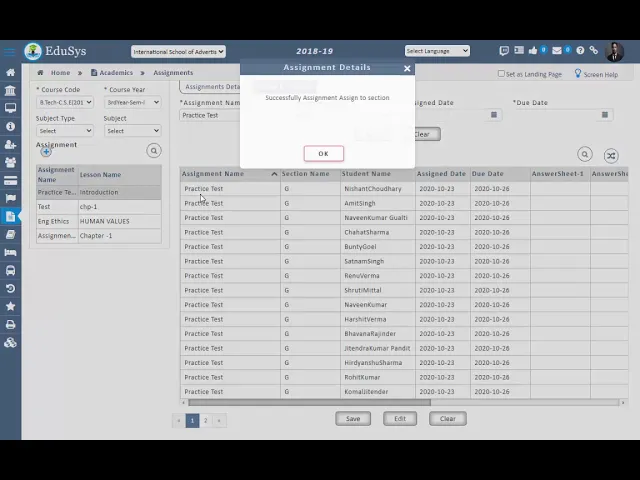
Task: Click Assignments in the breadcrumb
Action: click(173, 73)
